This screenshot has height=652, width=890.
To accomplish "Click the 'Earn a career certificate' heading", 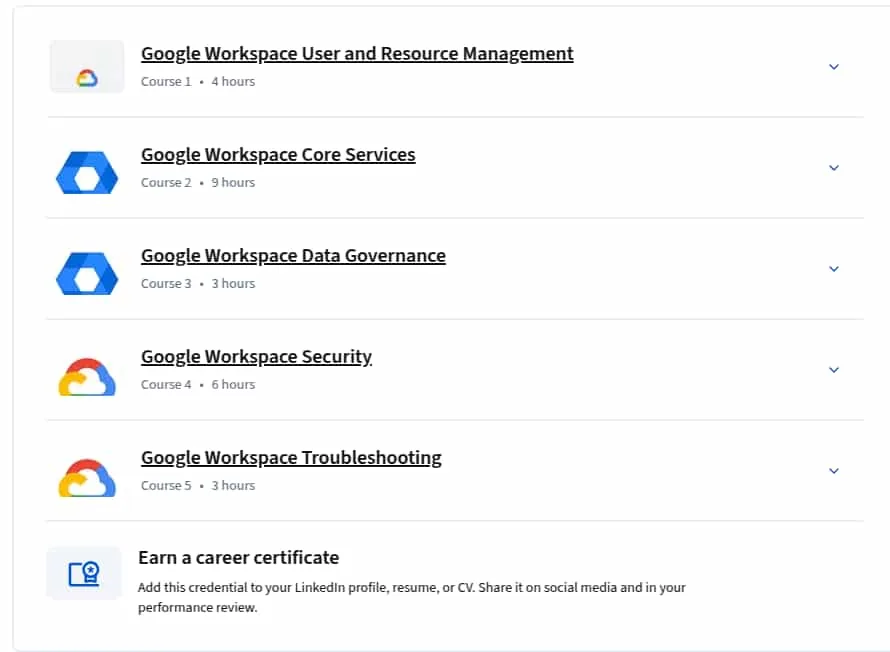I will (238, 558).
